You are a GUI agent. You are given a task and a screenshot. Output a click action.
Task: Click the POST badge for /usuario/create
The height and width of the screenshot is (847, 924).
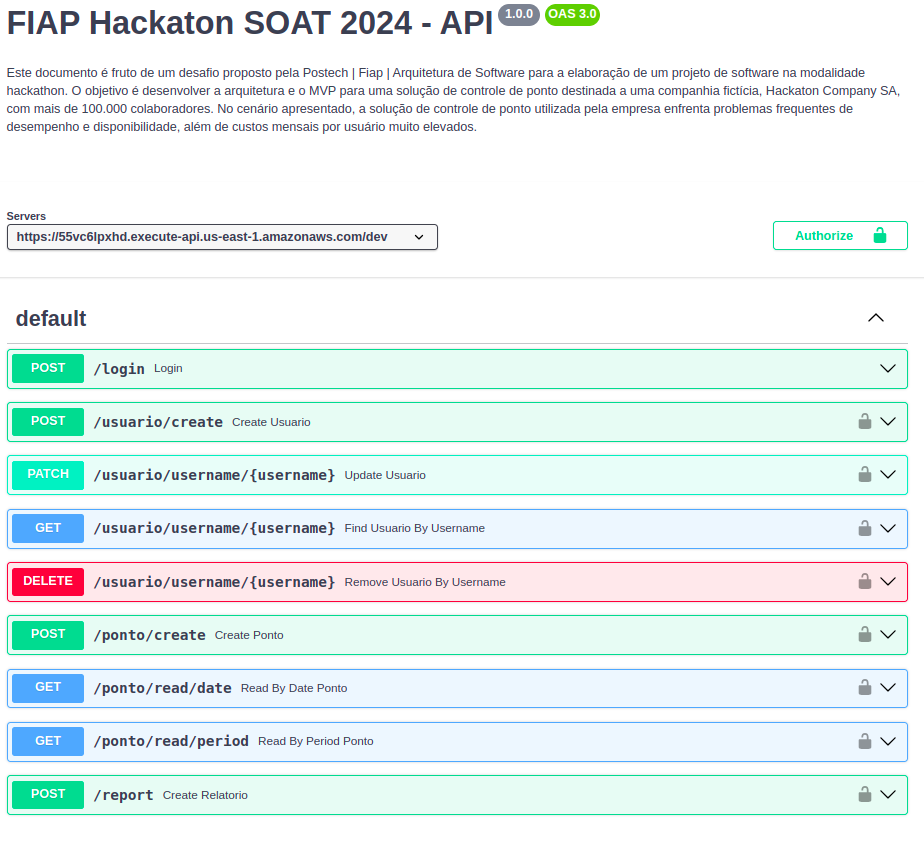tap(48, 421)
